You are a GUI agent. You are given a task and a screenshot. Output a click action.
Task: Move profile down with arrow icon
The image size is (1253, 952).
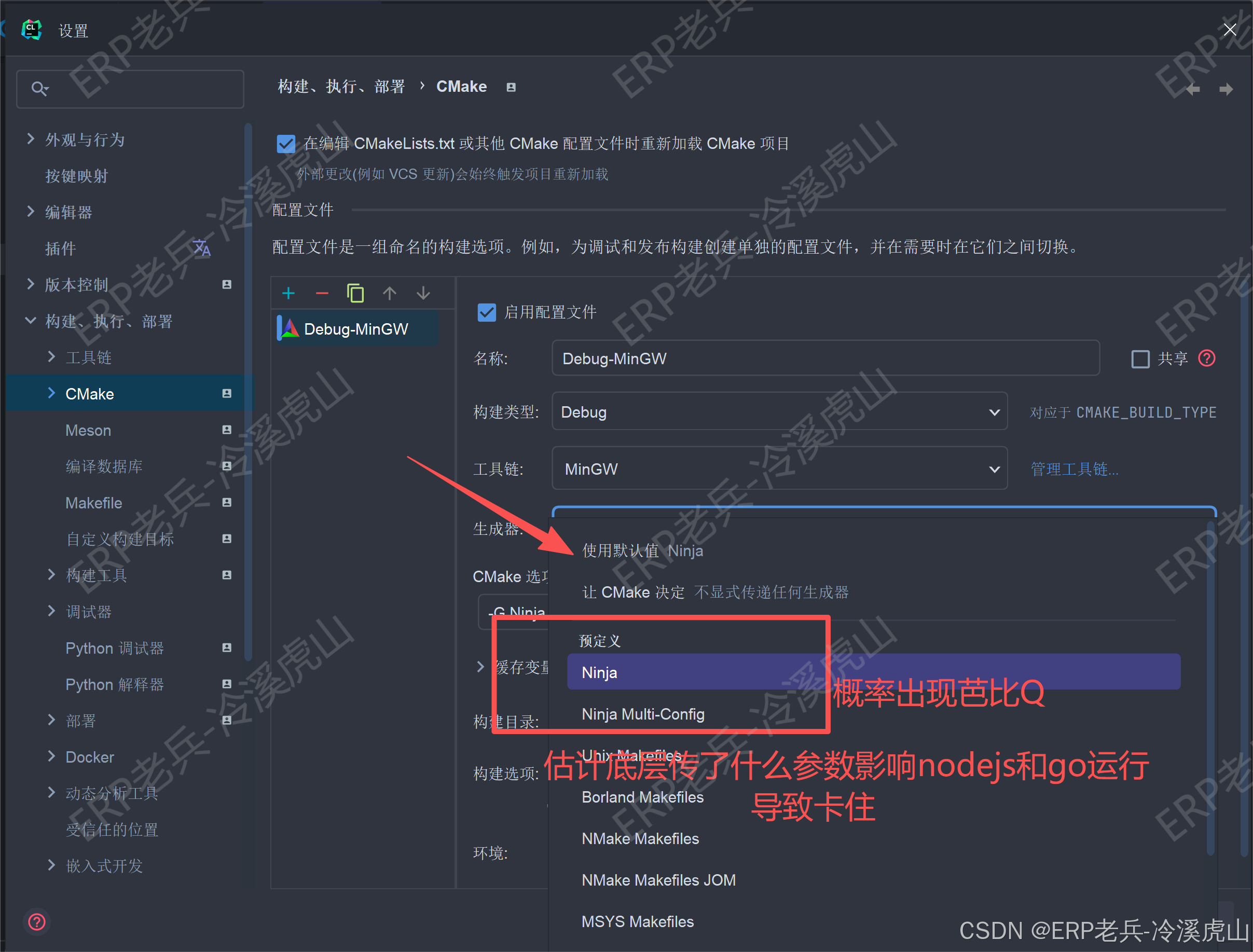pyautogui.click(x=423, y=293)
